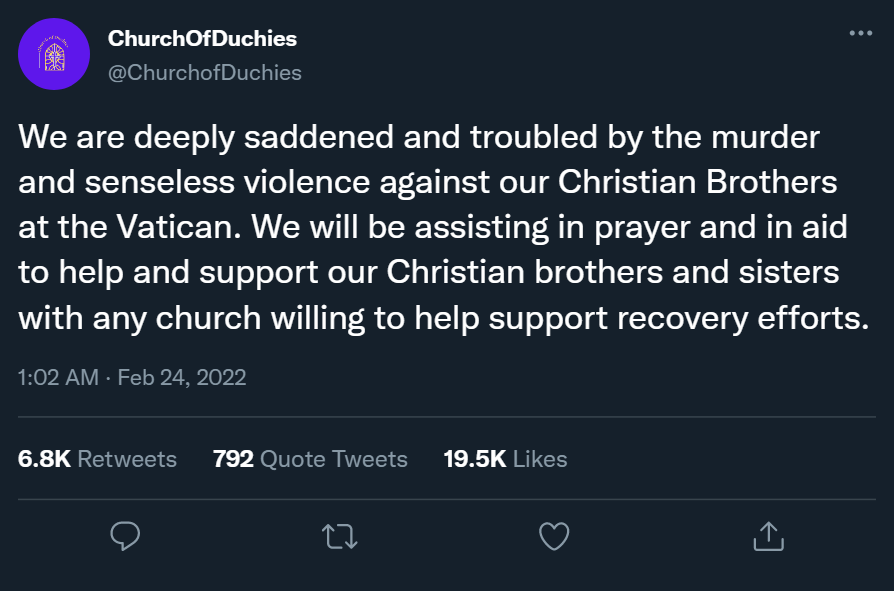Screen dimensions: 894x591
Task: Open conversation via the reply bubble icon
Action: (124, 536)
